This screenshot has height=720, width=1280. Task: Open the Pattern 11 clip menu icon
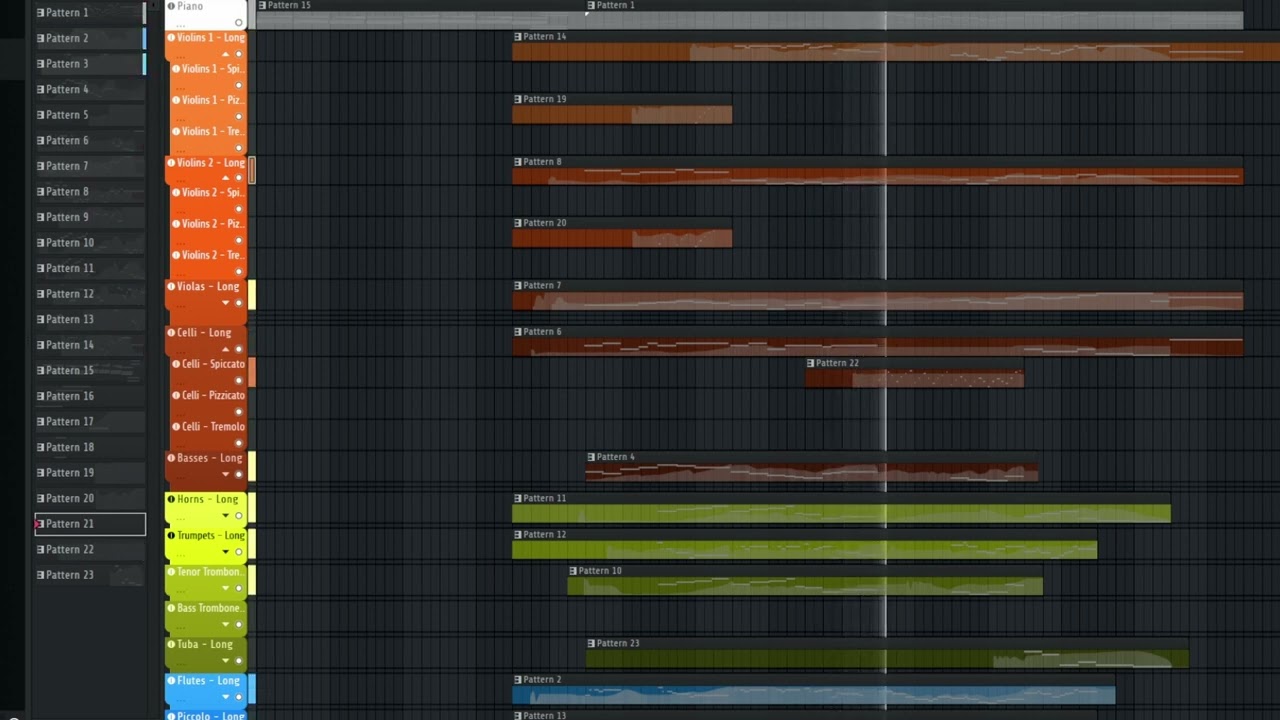517,498
